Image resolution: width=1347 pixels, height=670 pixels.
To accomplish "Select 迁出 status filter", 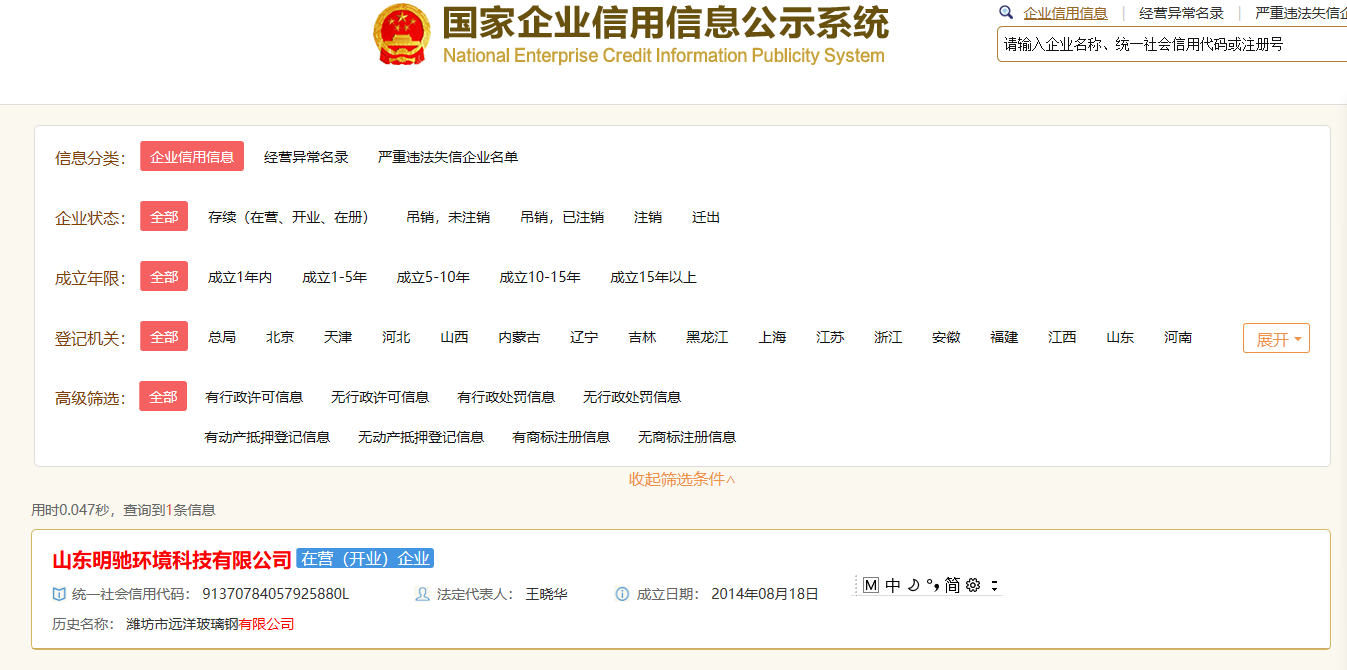I will click(706, 217).
